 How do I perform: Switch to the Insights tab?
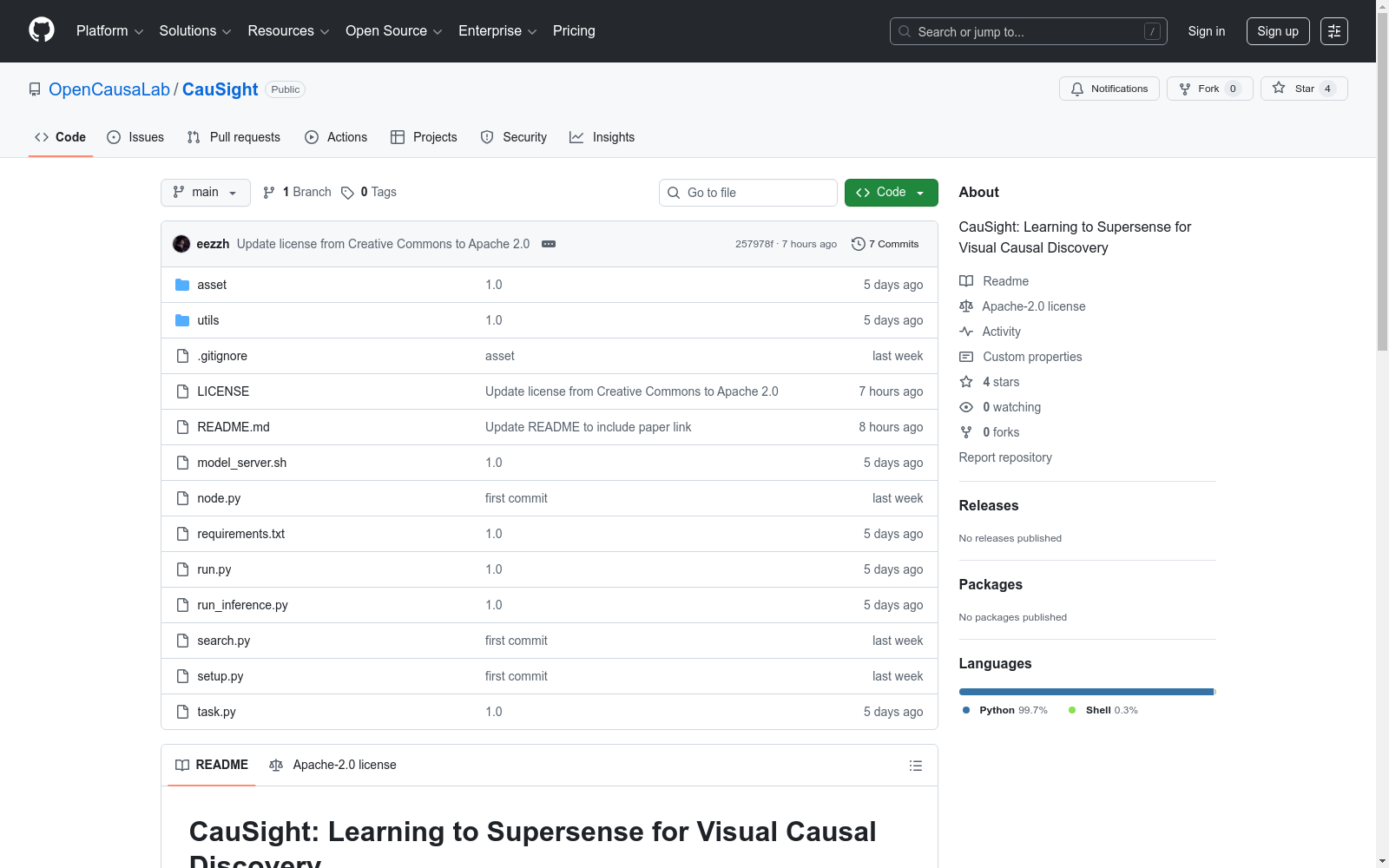pos(602,137)
